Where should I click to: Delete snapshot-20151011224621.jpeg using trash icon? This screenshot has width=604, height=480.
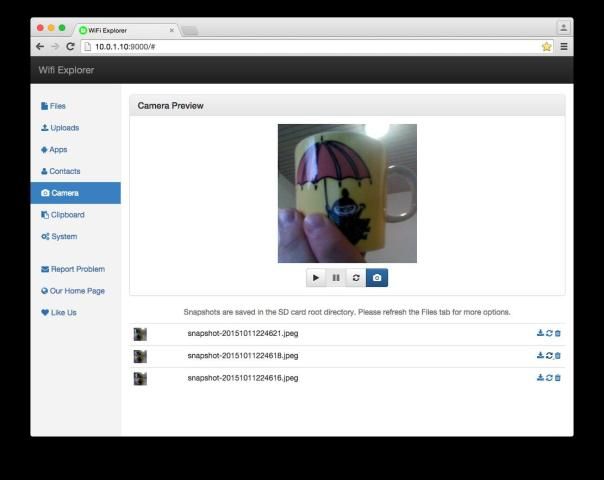(558, 334)
